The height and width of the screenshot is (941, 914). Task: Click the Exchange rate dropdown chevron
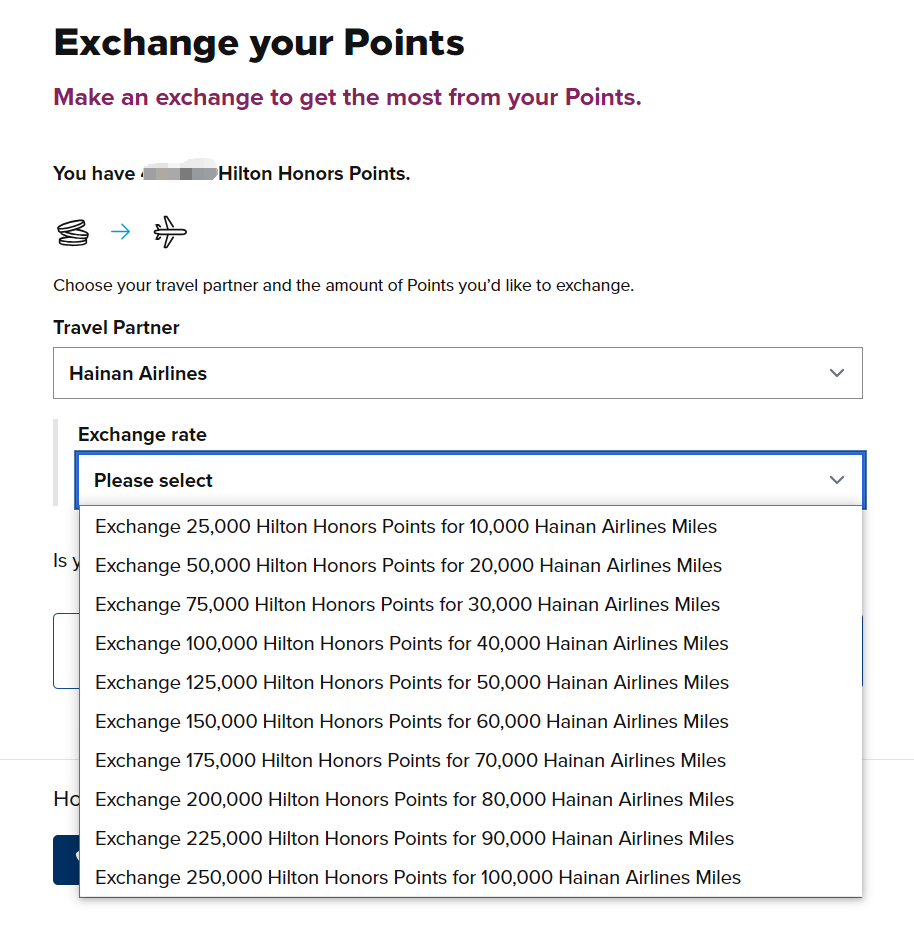(837, 480)
